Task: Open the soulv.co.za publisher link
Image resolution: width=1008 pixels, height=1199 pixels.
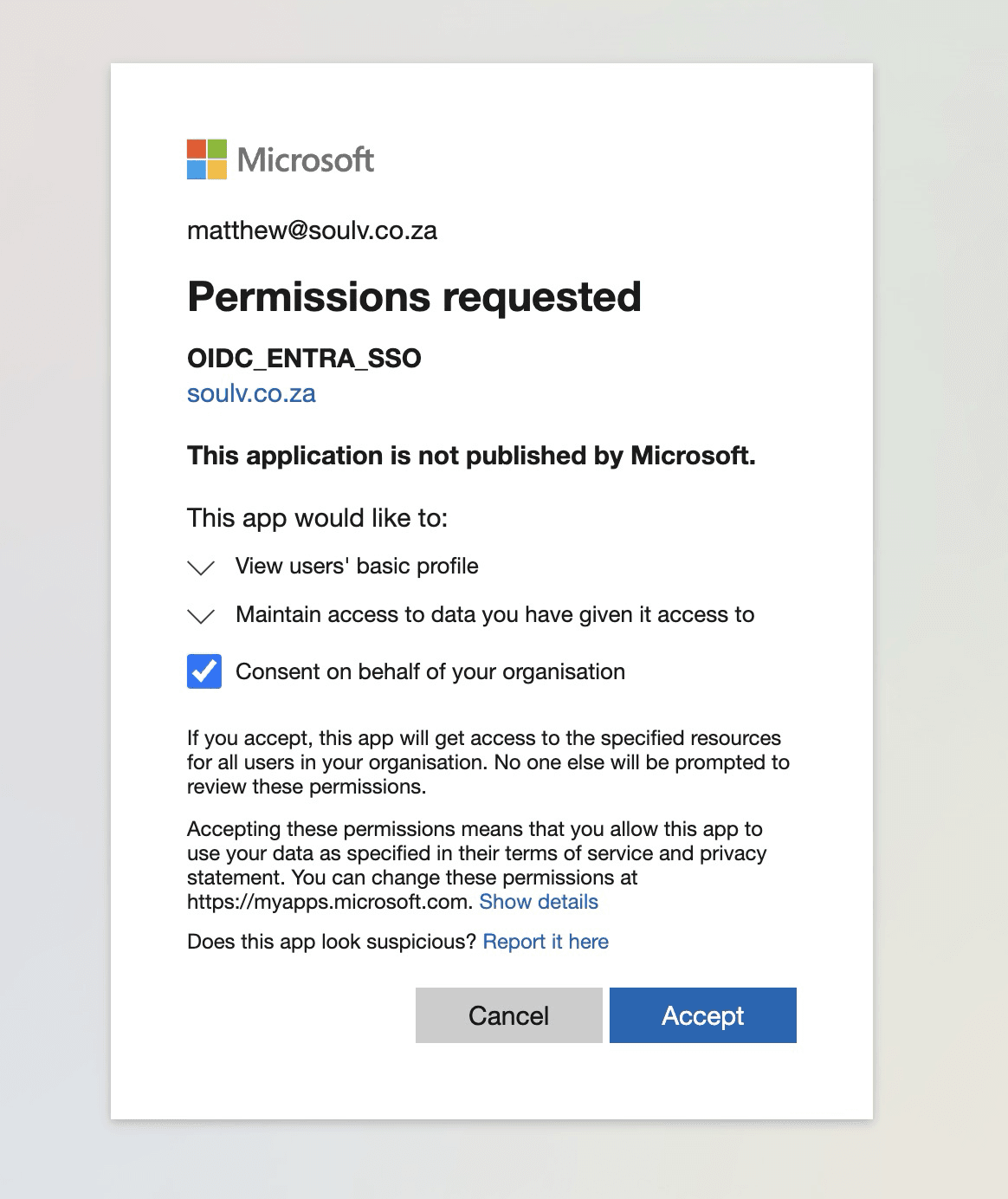Action: 251,393
